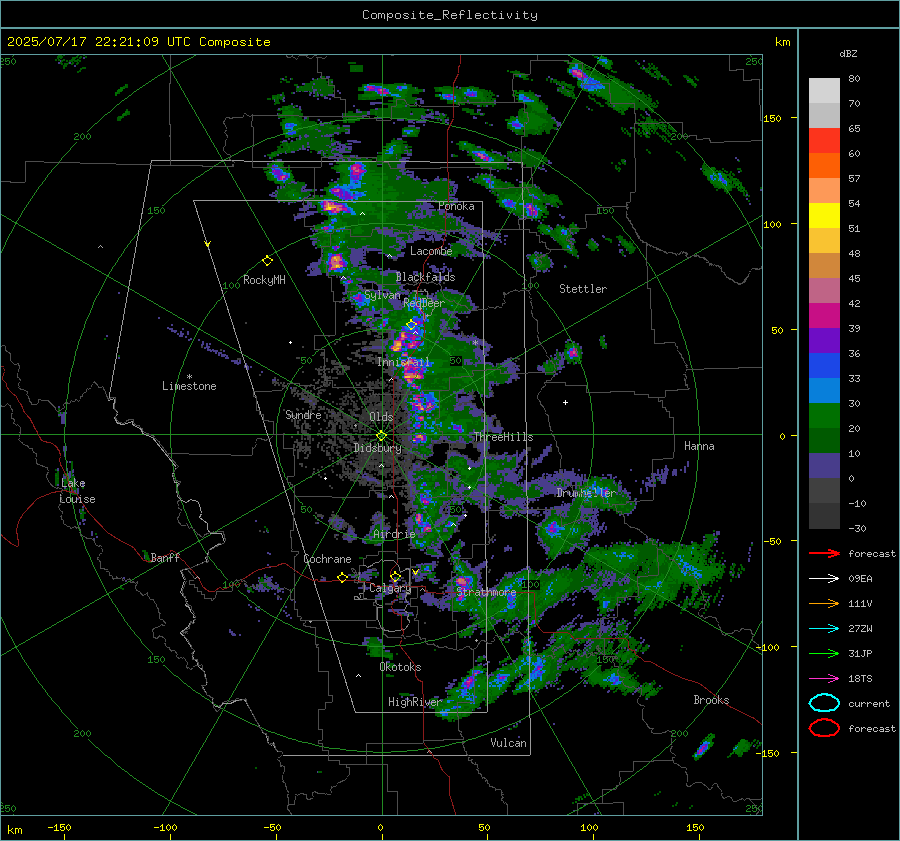Click the Strathmore town label
Viewport: 900px width, 841px height.
tap(486, 592)
